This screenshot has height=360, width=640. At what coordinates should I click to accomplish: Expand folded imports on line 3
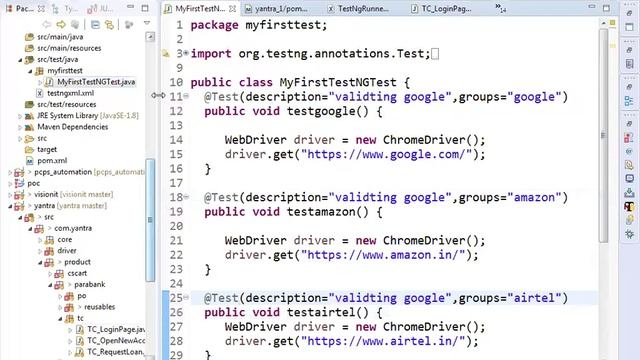[x=186, y=53]
